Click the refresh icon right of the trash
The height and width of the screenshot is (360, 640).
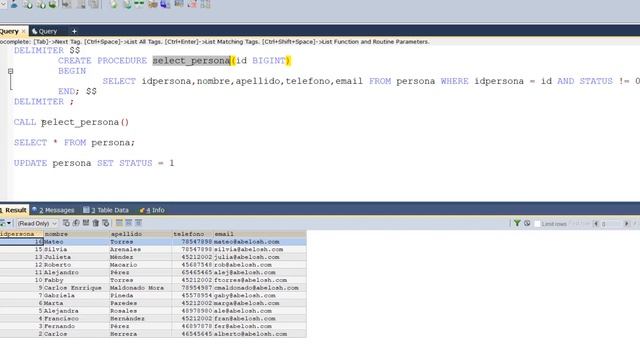(106, 223)
